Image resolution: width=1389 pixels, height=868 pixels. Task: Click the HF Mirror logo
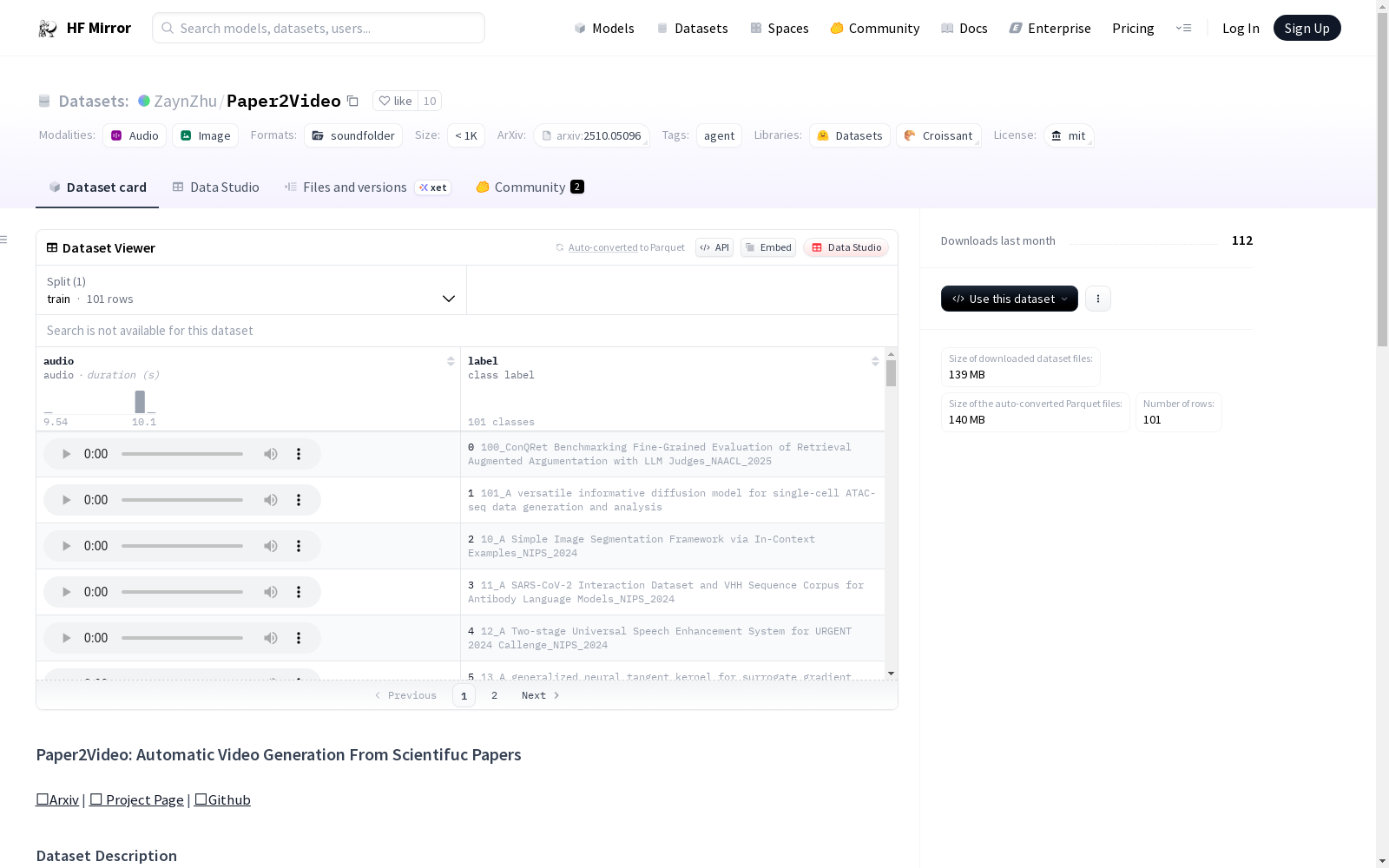point(84,28)
